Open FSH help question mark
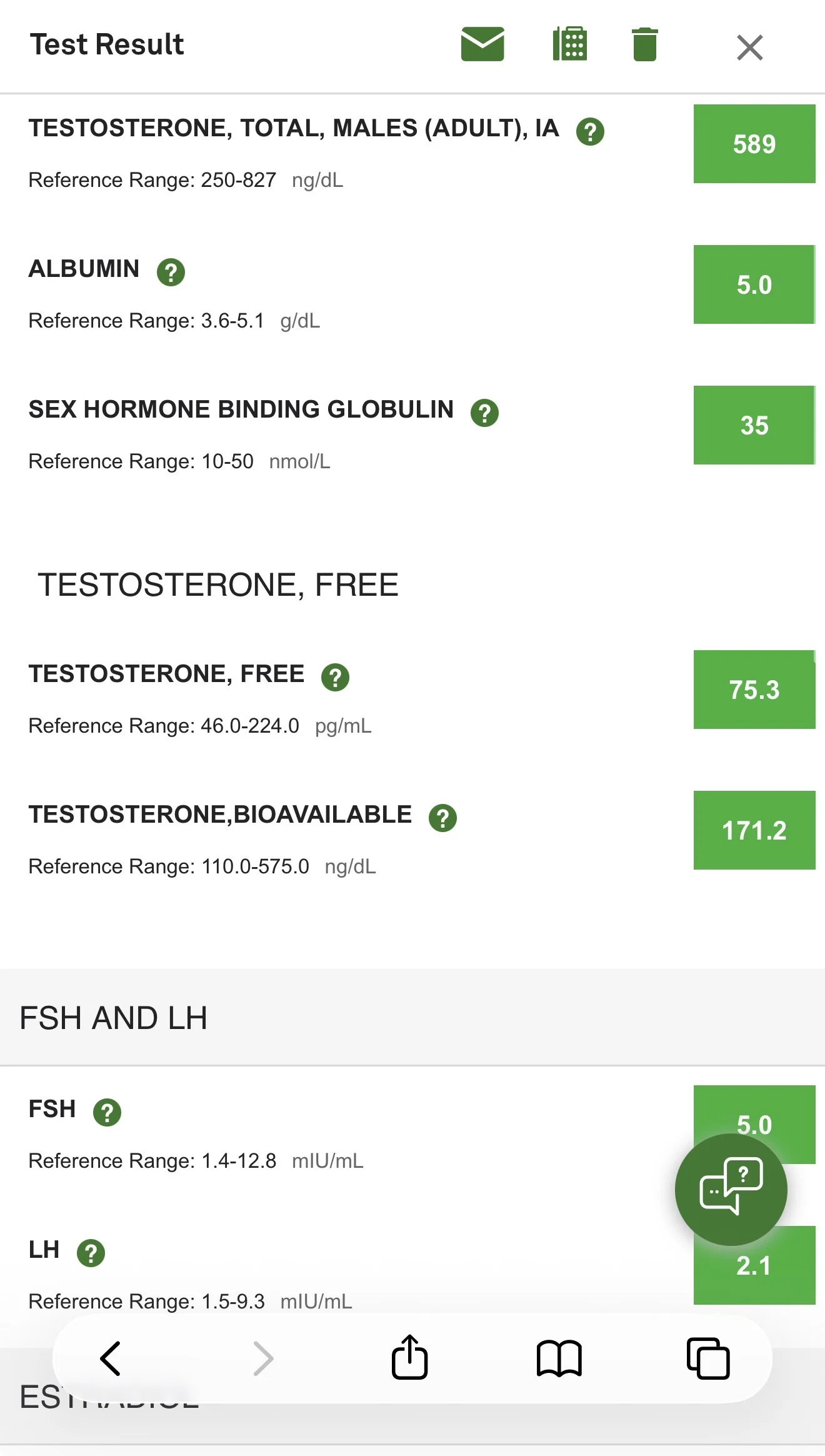 click(x=107, y=1112)
